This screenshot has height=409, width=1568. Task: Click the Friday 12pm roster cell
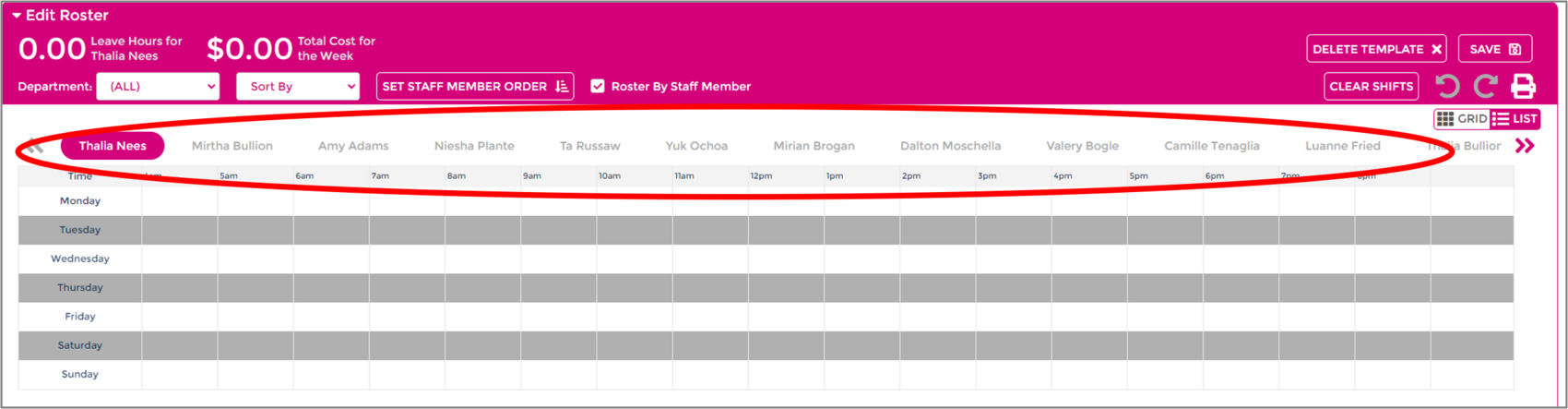coord(786,317)
